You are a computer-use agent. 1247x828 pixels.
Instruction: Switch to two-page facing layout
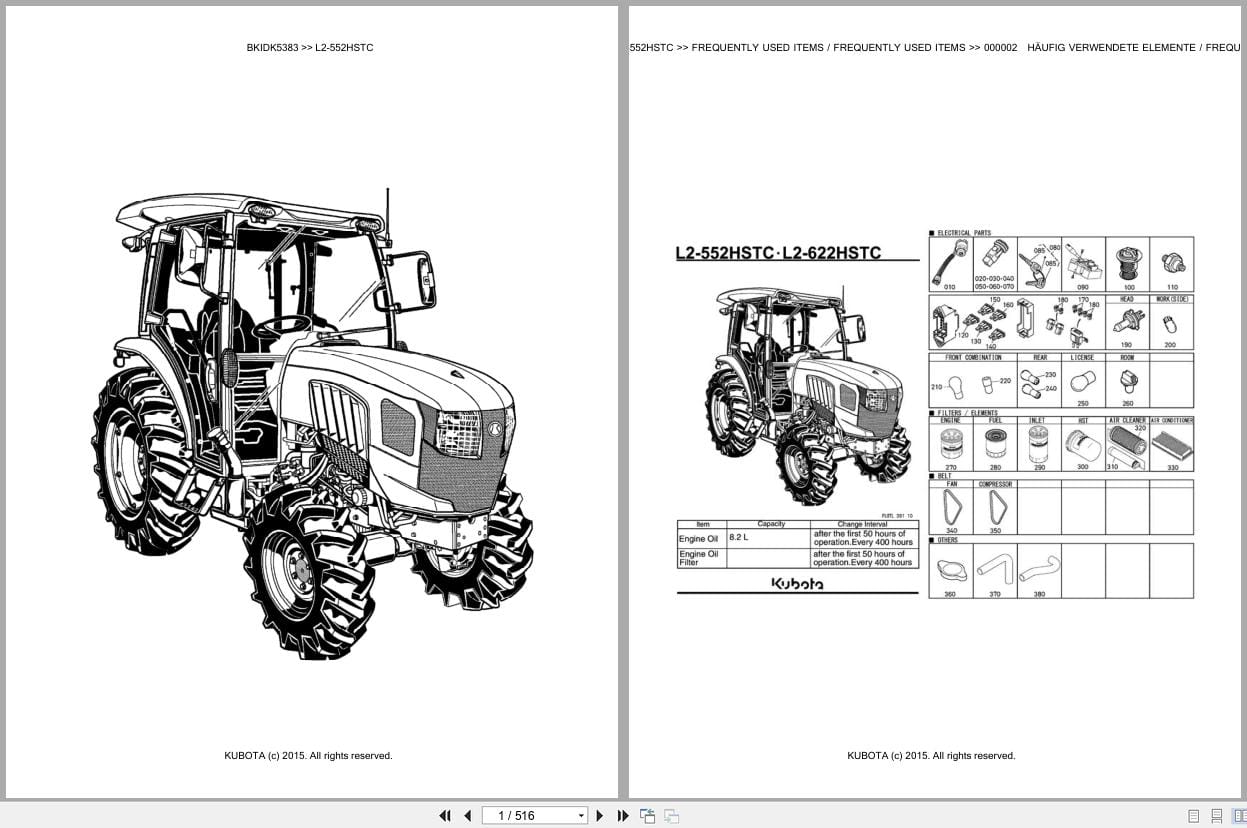[1240, 816]
